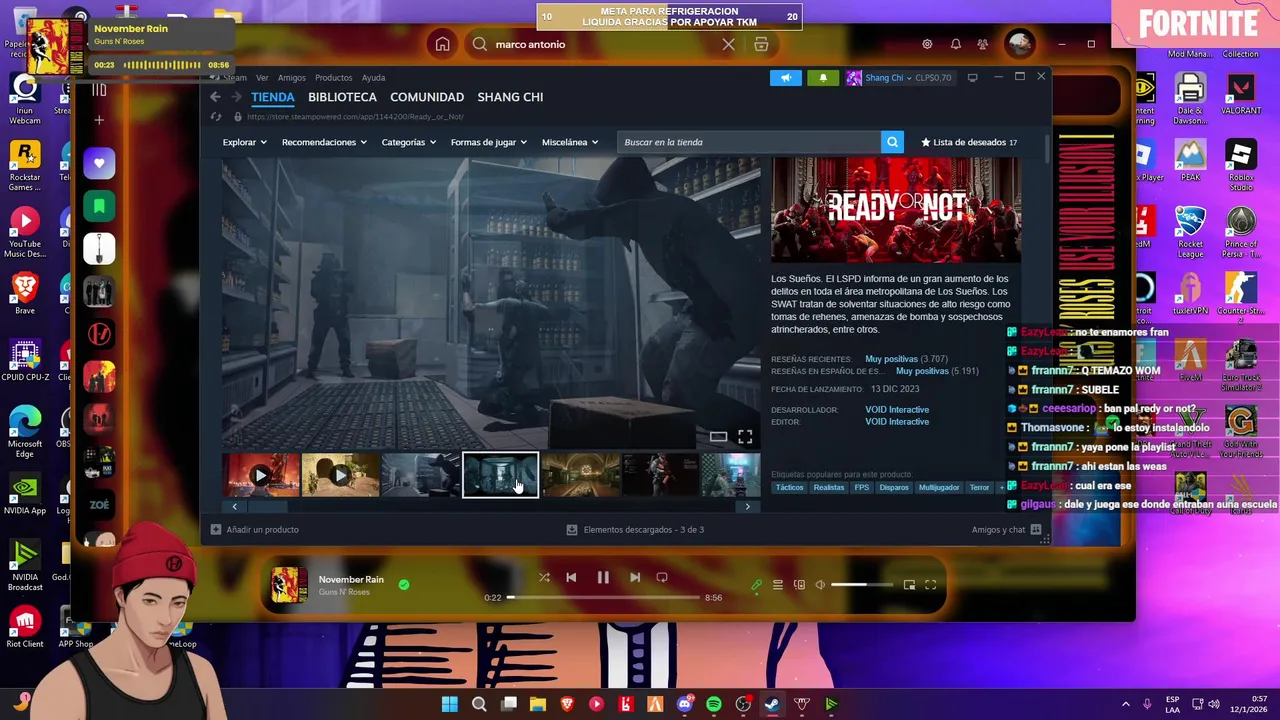Switch Steam to Big Picture mode icon
The height and width of the screenshot is (720, 1280).
[x=972, y=77]
